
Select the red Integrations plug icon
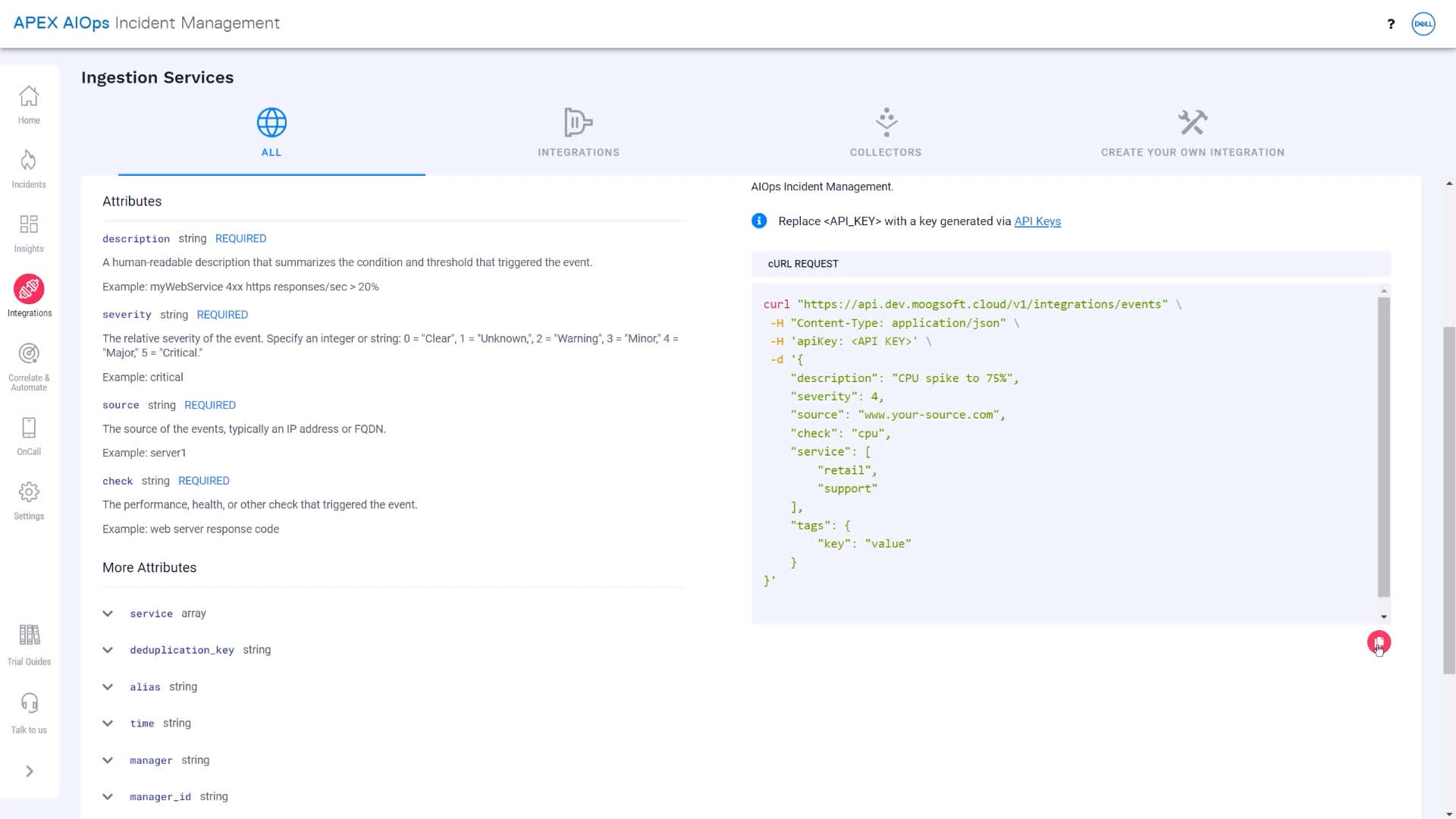pyautogui.click(x=29, y=289)
